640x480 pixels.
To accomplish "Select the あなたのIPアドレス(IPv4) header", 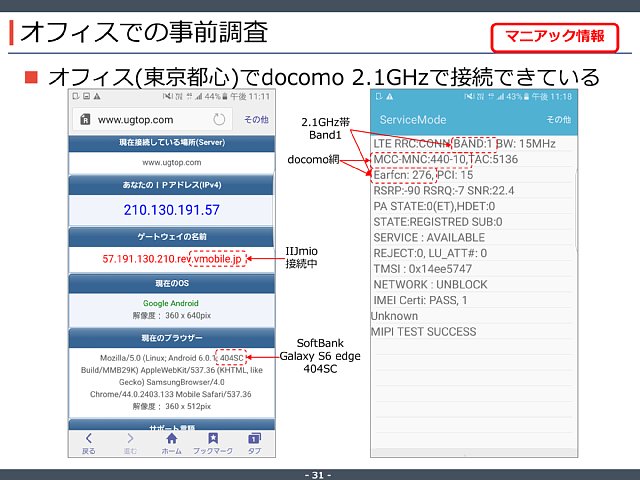I will click(x=172, y=185).
